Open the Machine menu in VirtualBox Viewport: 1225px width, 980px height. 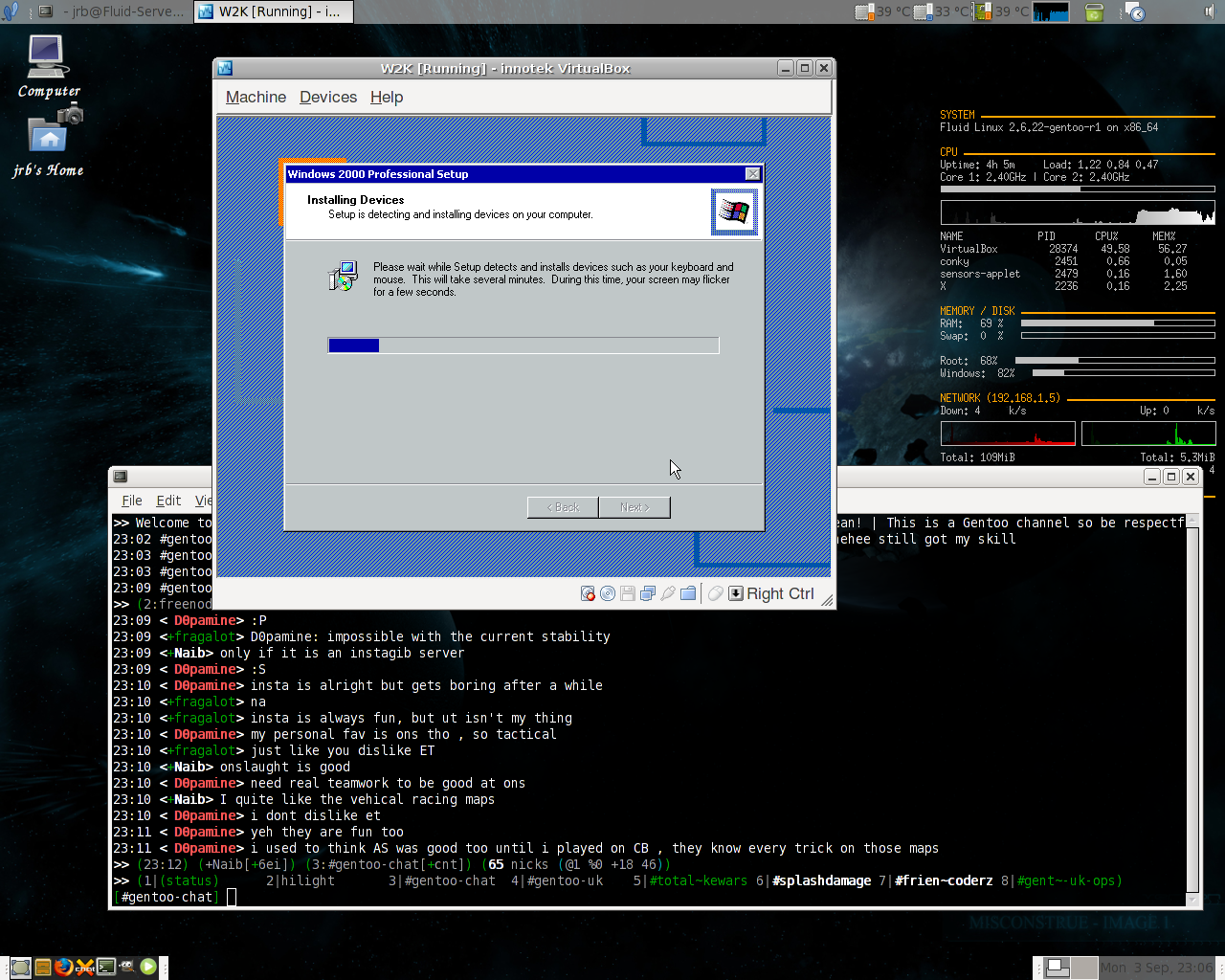click(256, 97)
